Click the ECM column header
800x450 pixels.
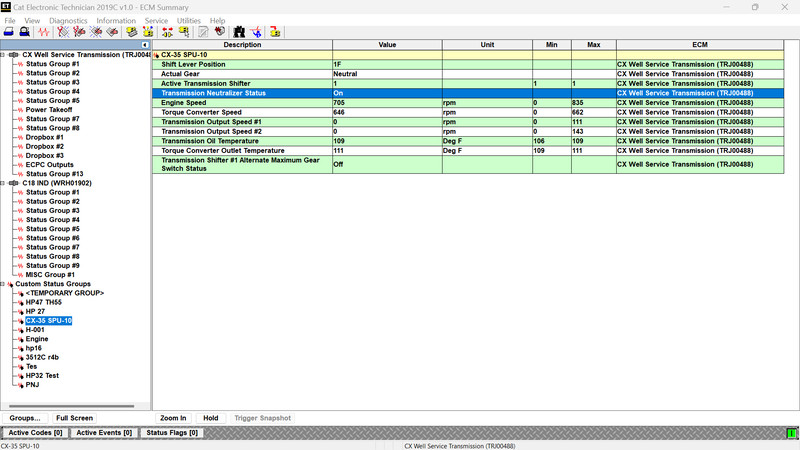coord(700,45)
